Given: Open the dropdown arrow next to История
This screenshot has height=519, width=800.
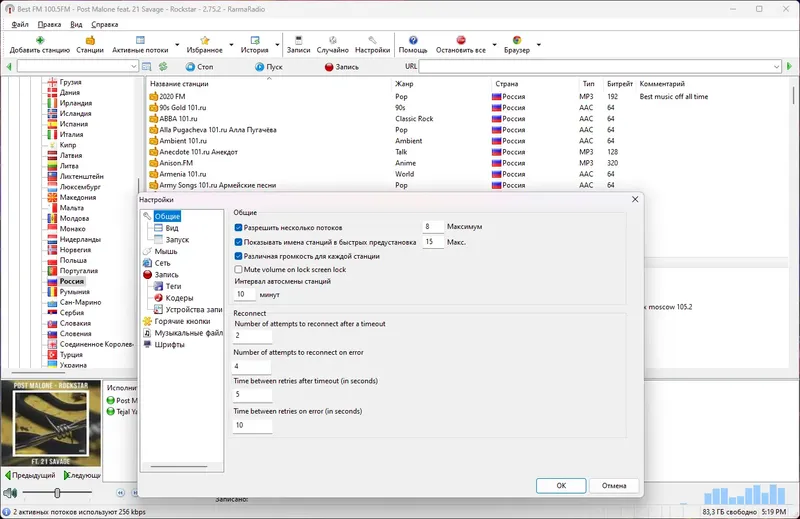Looking at the screenshot, I should [278, 45].
